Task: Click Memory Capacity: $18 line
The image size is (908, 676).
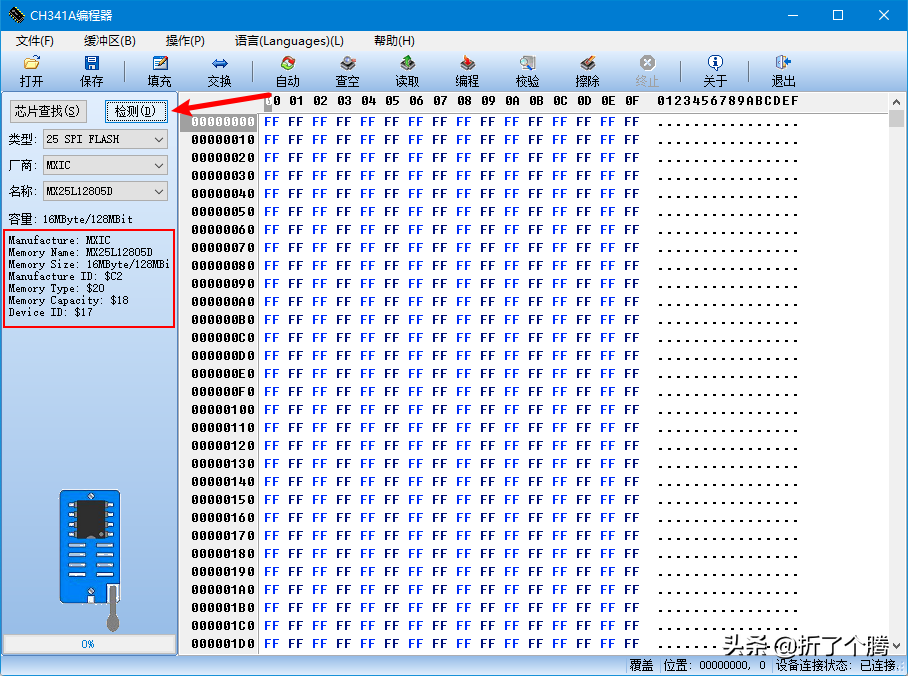Action: 68,300
